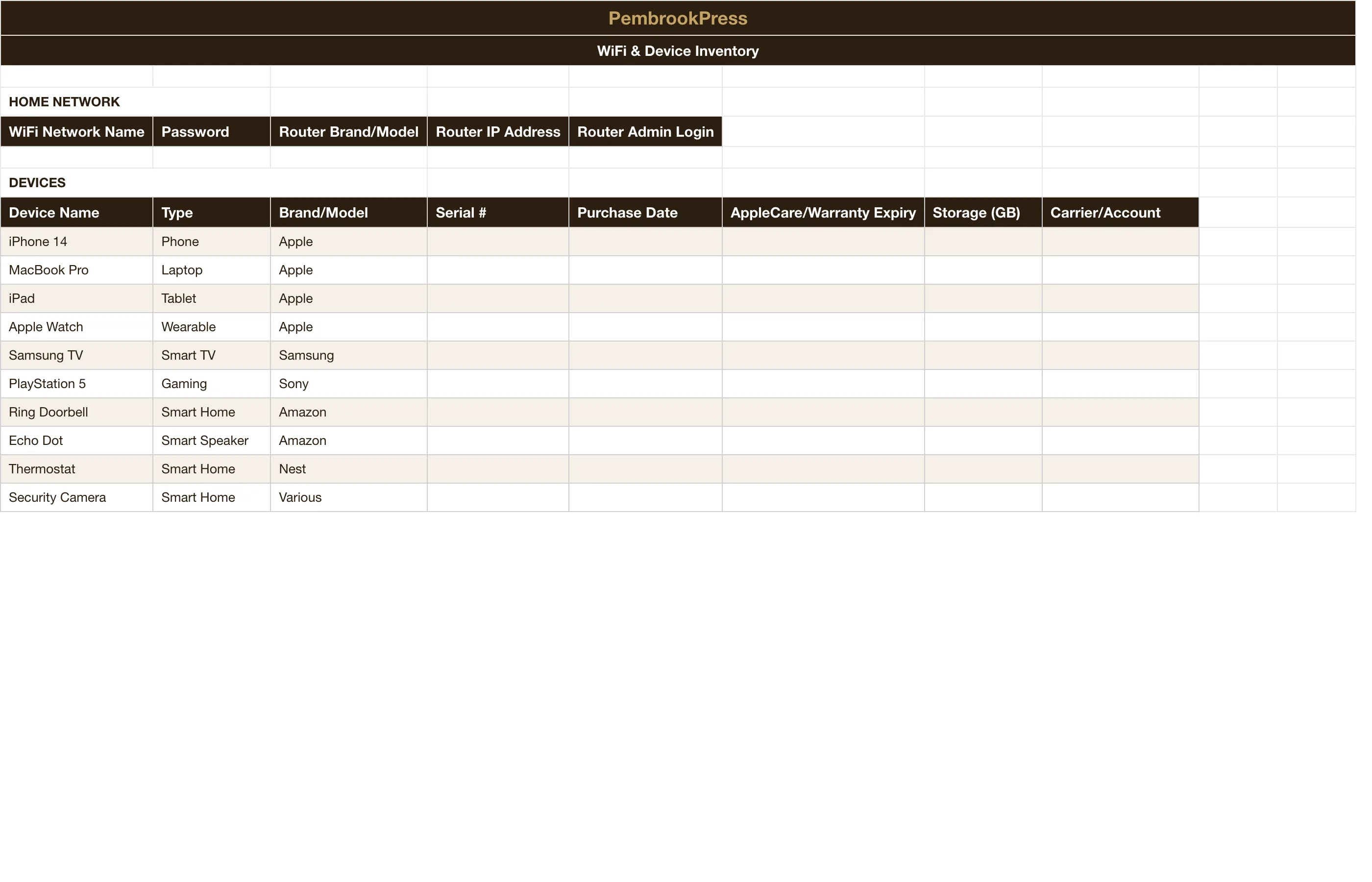Select the Sony brand cell
This screenshot has width=1372, height=882.
tap(349, 384)
